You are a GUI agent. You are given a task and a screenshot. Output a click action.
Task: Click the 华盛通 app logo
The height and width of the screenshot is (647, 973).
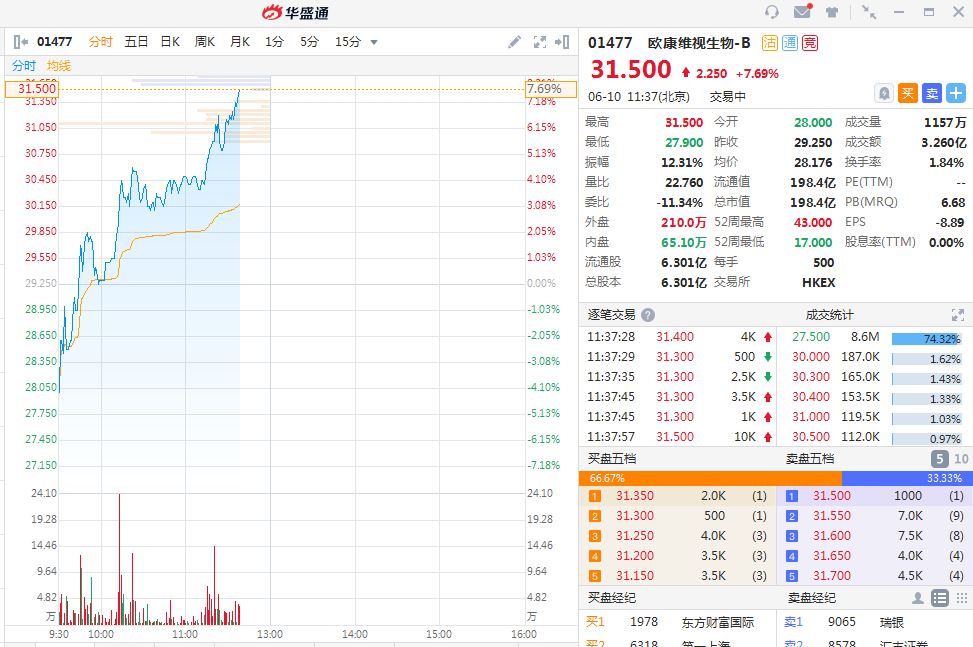[x=295, y=12]
